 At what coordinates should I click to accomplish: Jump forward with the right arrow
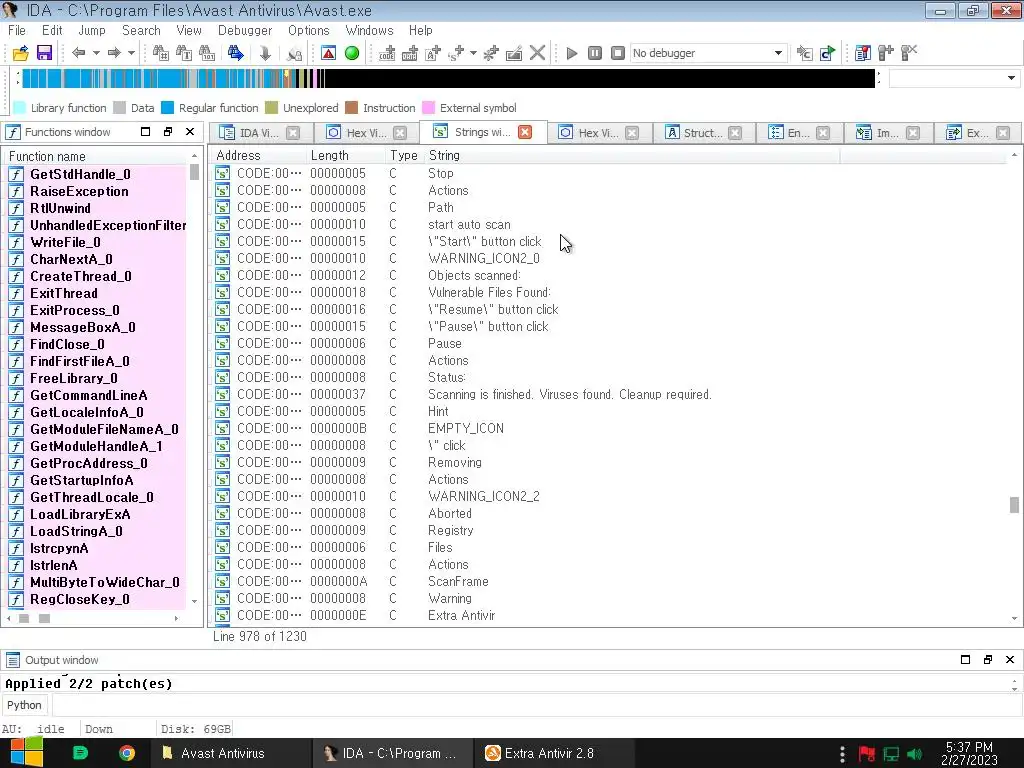tap(114, 53)
